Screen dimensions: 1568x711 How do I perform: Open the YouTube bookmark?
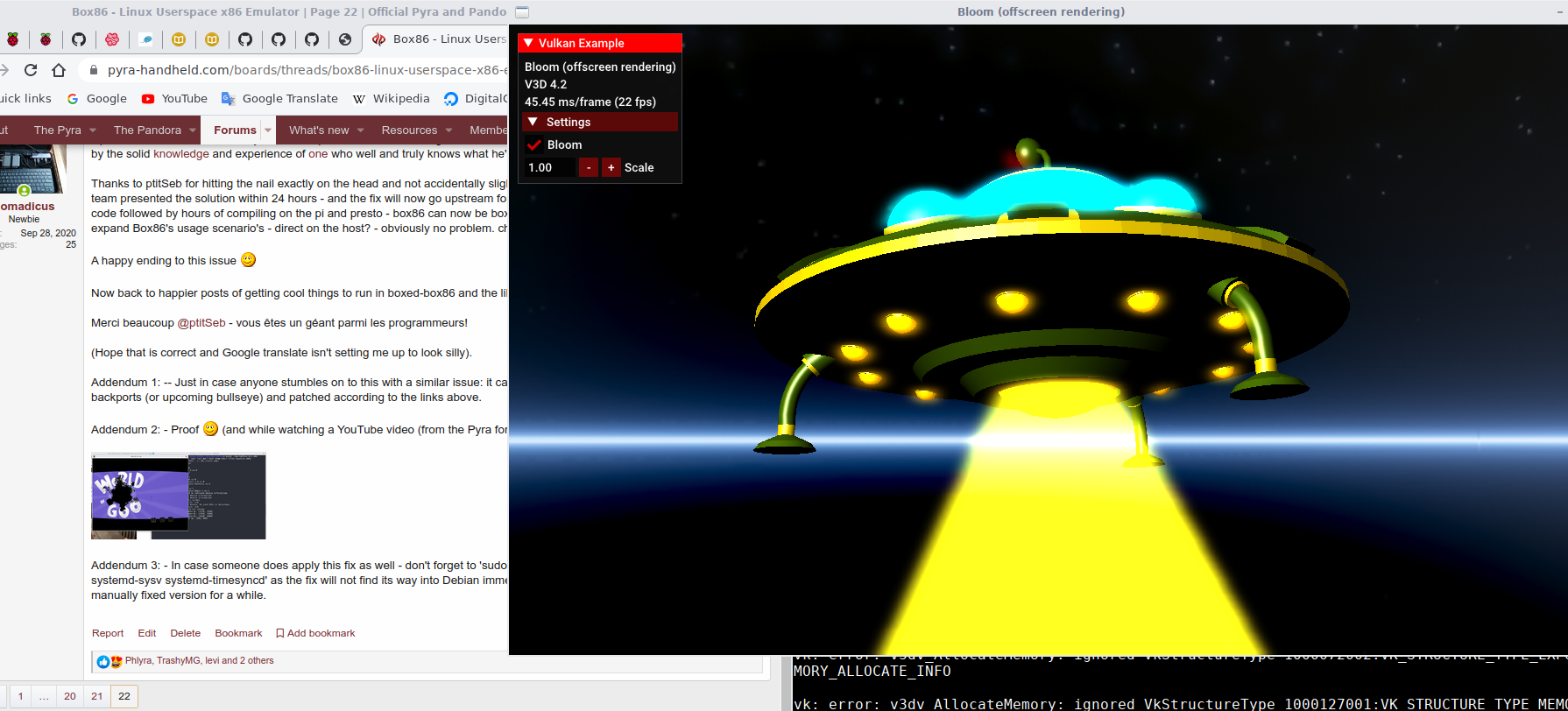coord(174,99)
